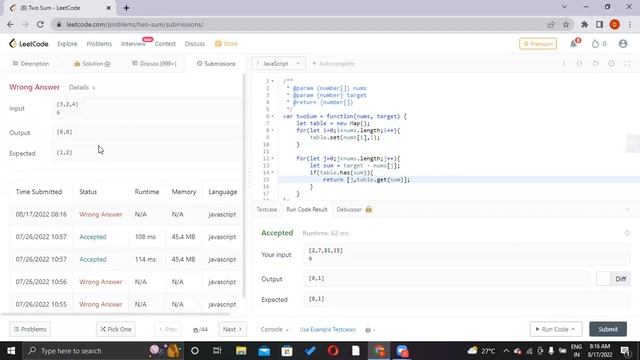This screenshot has width=640, height=360.
Task: Enter editor fullscreen mode icon
Action: 627,64
